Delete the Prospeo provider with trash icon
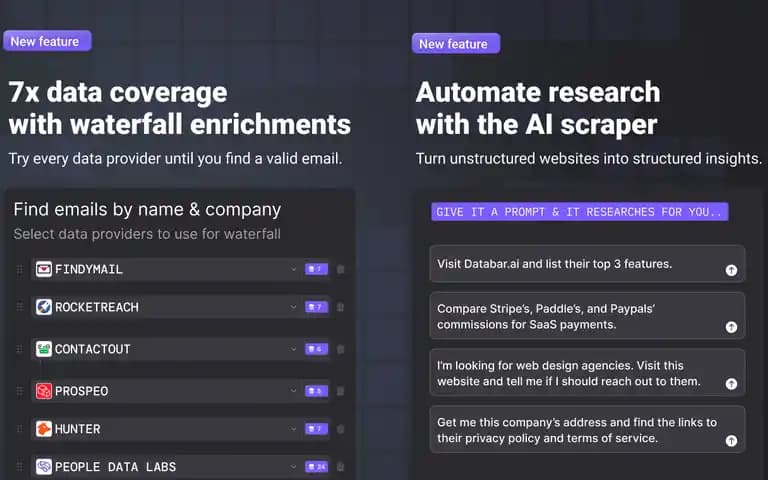 click(x=341, y=391)
